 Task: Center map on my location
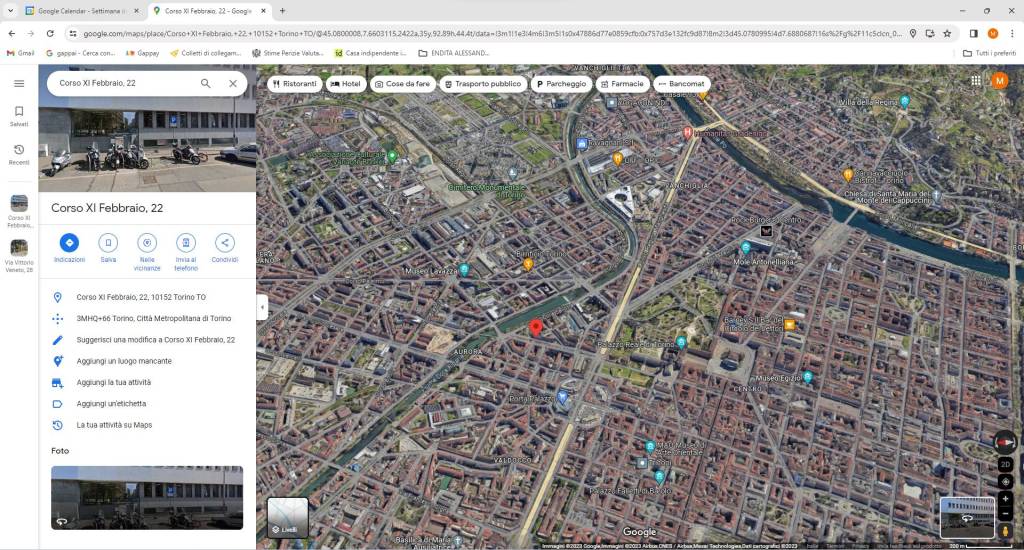[1005, 481]
